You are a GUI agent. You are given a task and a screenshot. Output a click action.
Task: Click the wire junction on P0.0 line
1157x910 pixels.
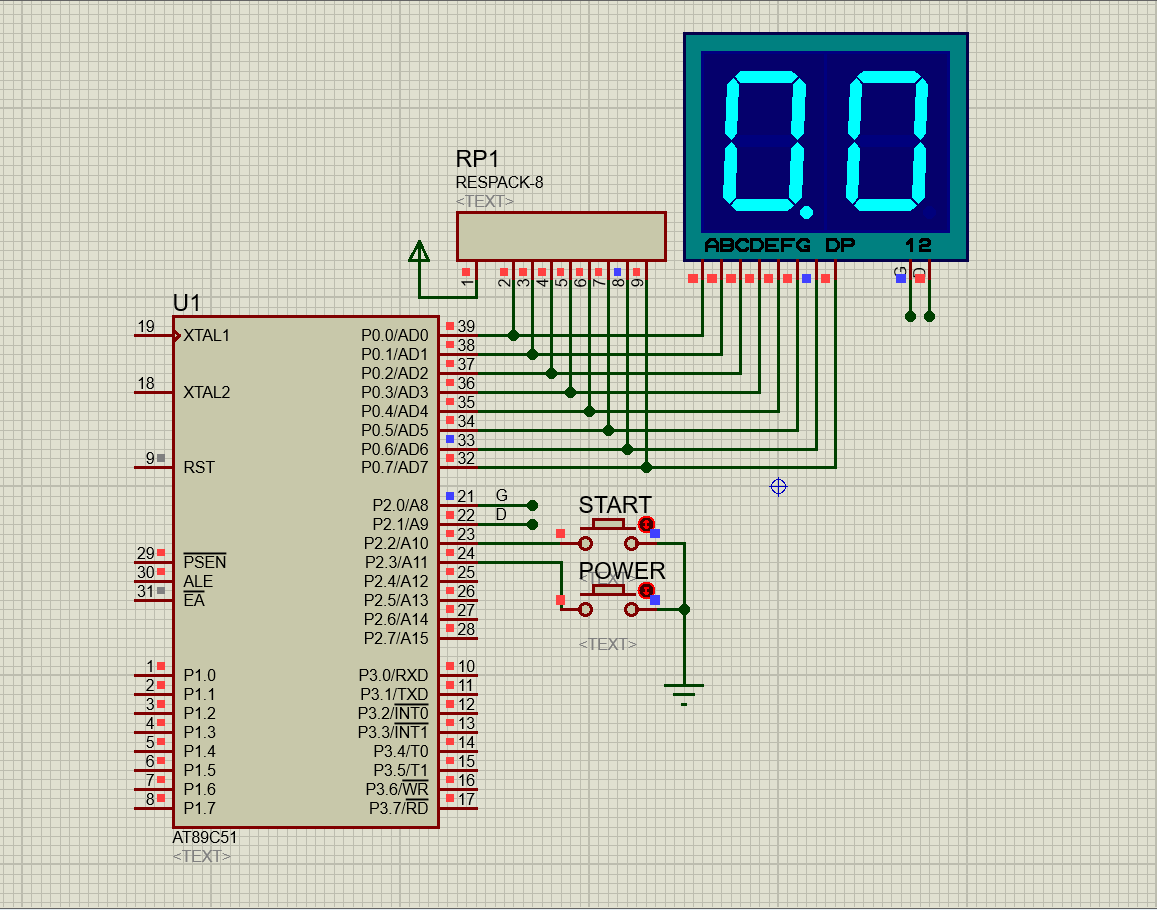click(513, 335)
